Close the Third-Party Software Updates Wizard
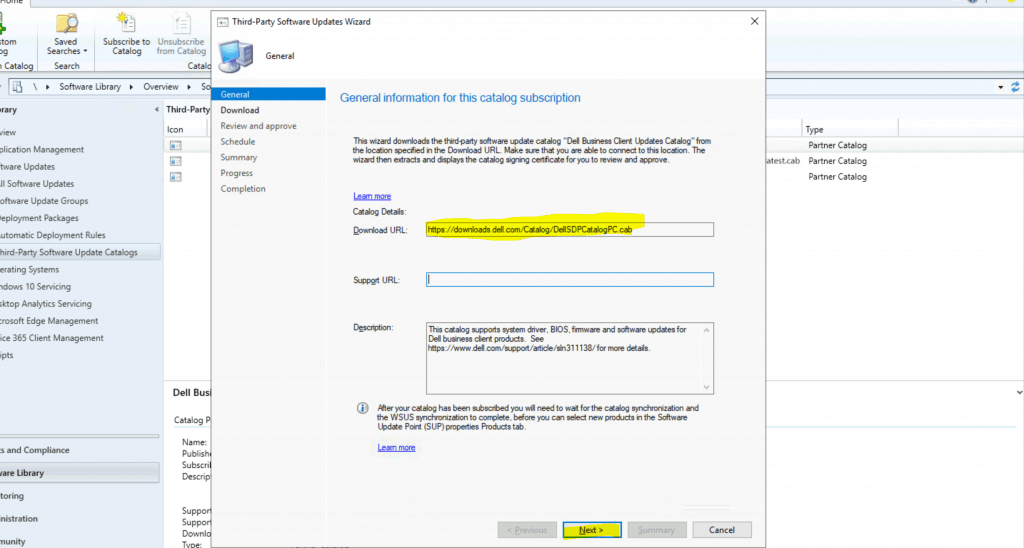Image resolution: width=1024 pixels, height=548 pixels. coord(754,22)
